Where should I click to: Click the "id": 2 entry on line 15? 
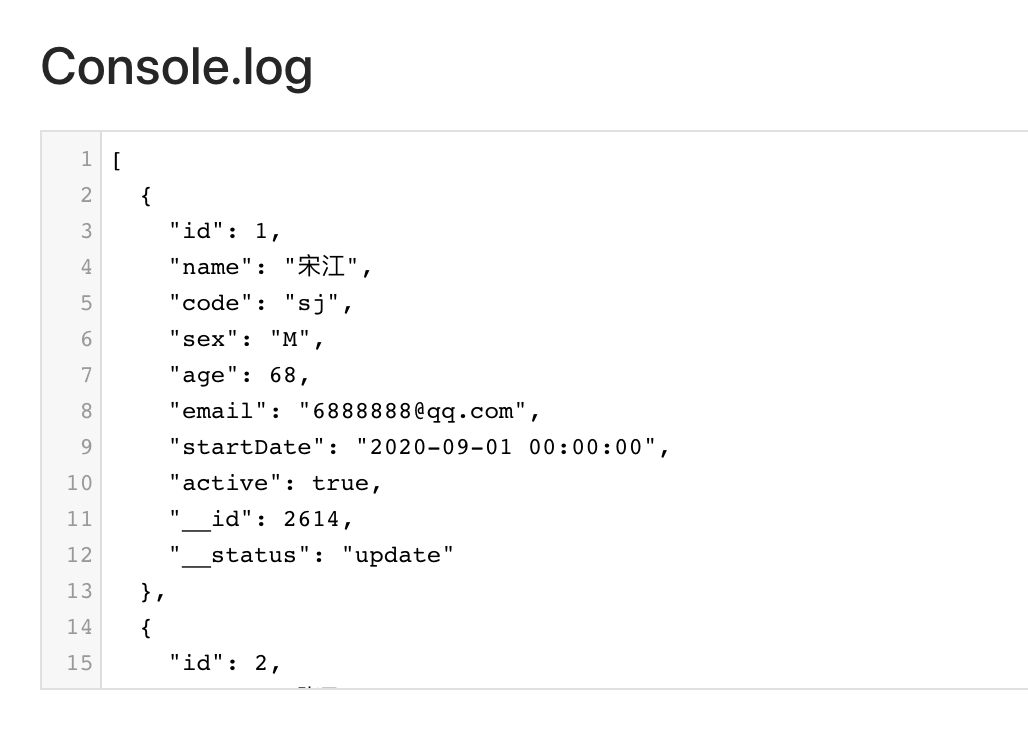(x=225, y=663)
